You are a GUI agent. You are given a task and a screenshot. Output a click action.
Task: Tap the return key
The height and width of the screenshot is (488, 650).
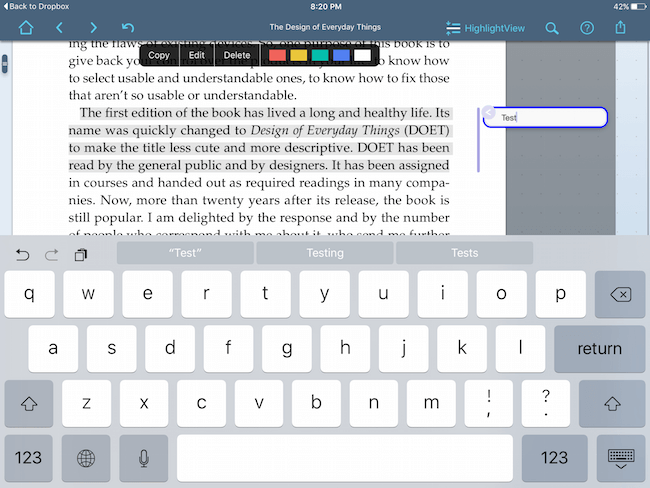599,349
